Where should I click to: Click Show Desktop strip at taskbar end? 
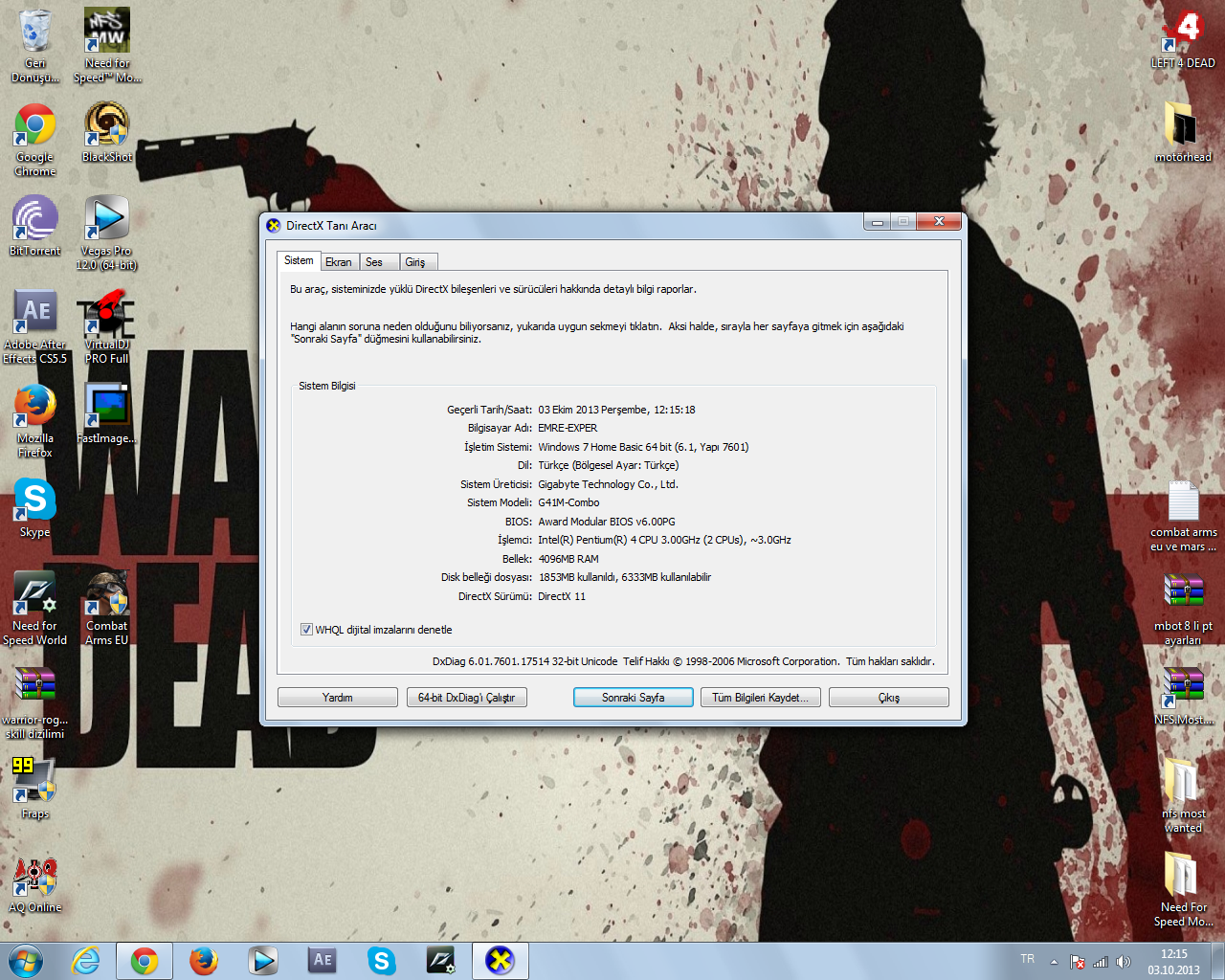click(x=1217, y=961)
